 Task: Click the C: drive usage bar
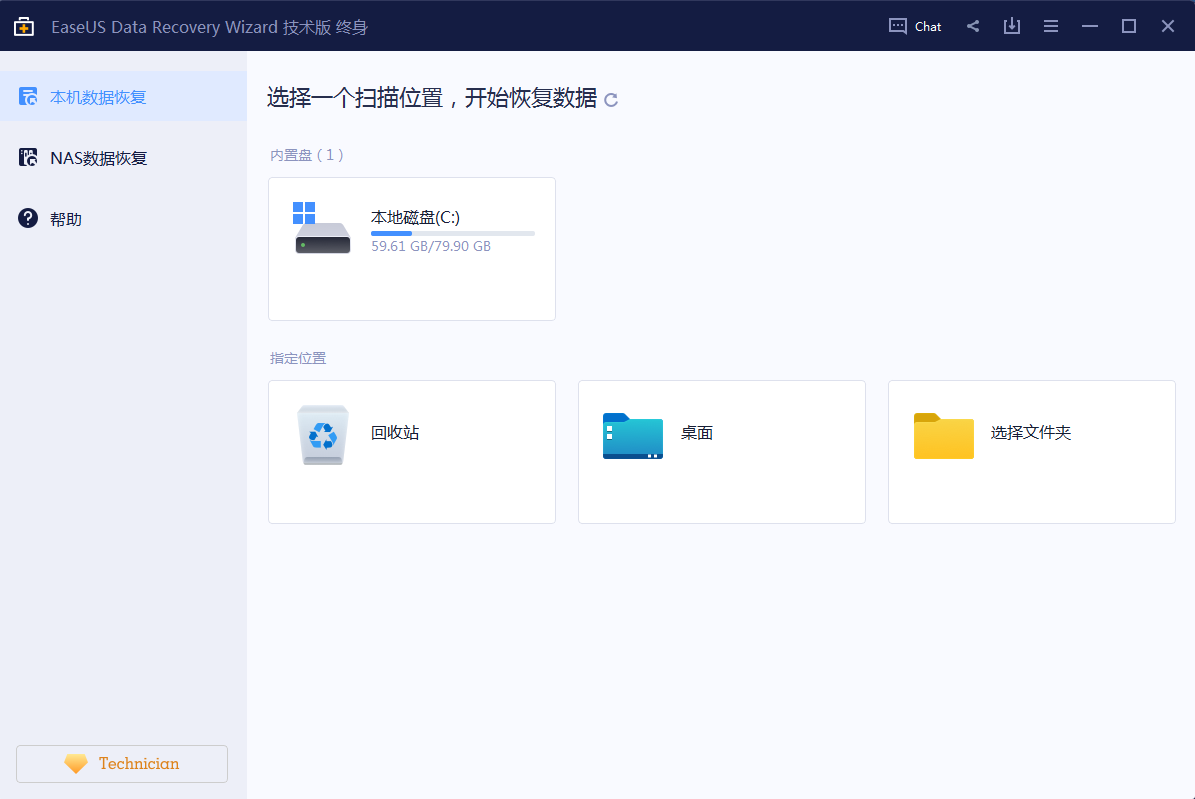click(453, 233)
